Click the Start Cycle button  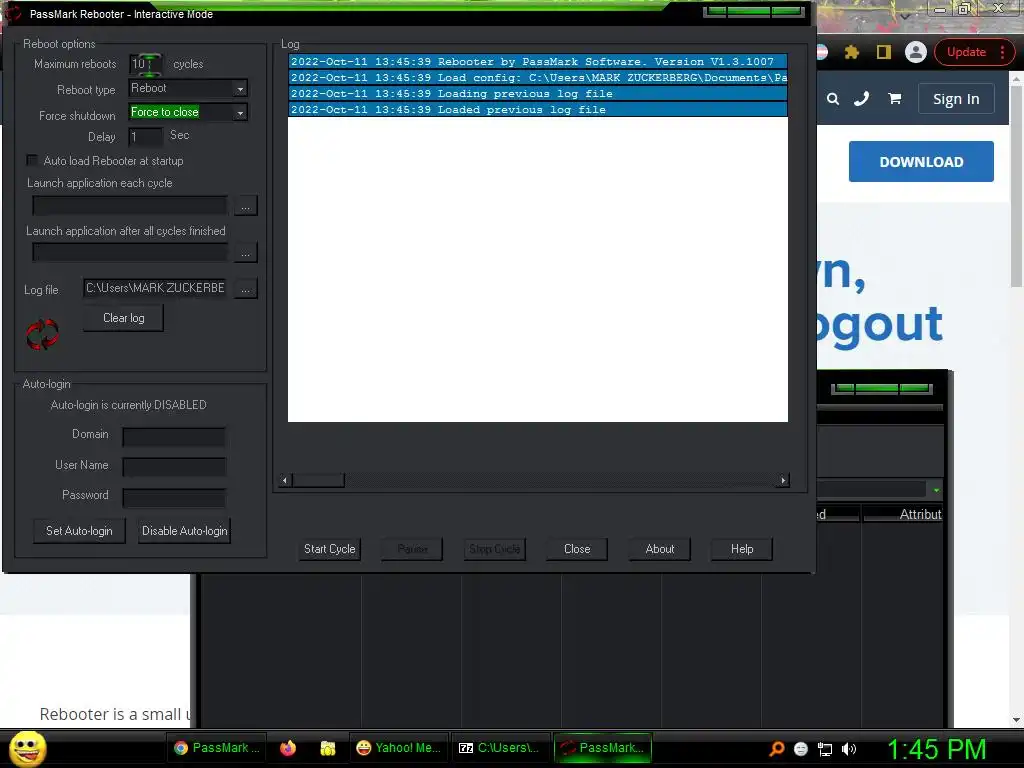(329, 549)
